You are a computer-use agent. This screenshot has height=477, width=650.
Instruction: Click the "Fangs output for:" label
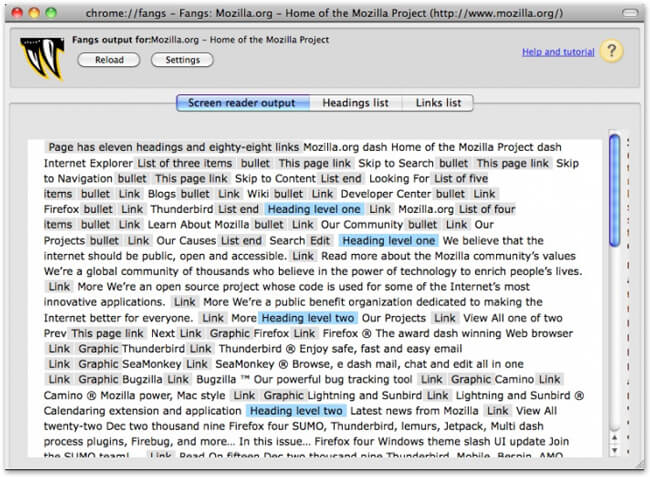coord(111,40)
